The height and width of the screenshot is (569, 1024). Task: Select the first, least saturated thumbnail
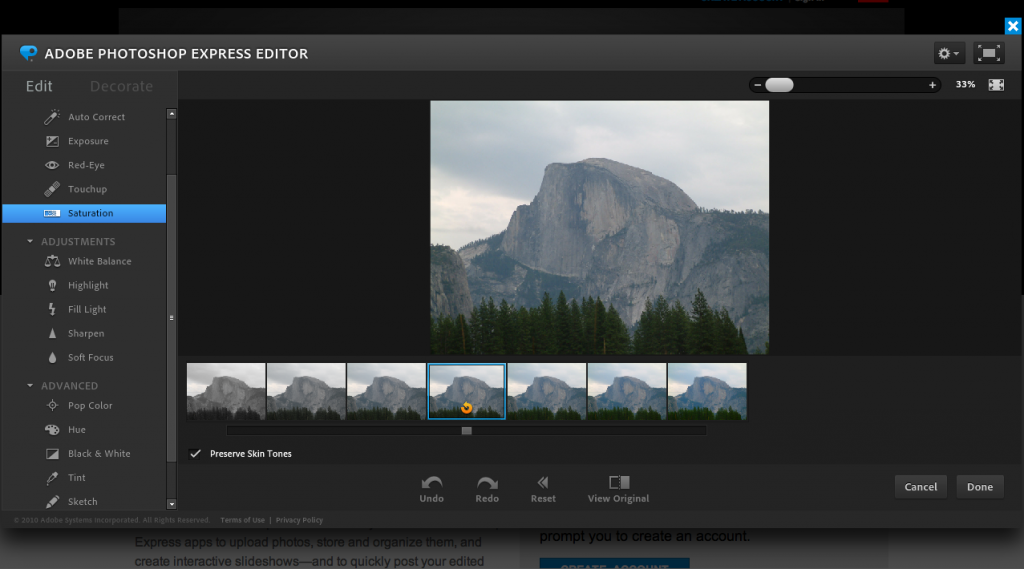coord(226,391)
